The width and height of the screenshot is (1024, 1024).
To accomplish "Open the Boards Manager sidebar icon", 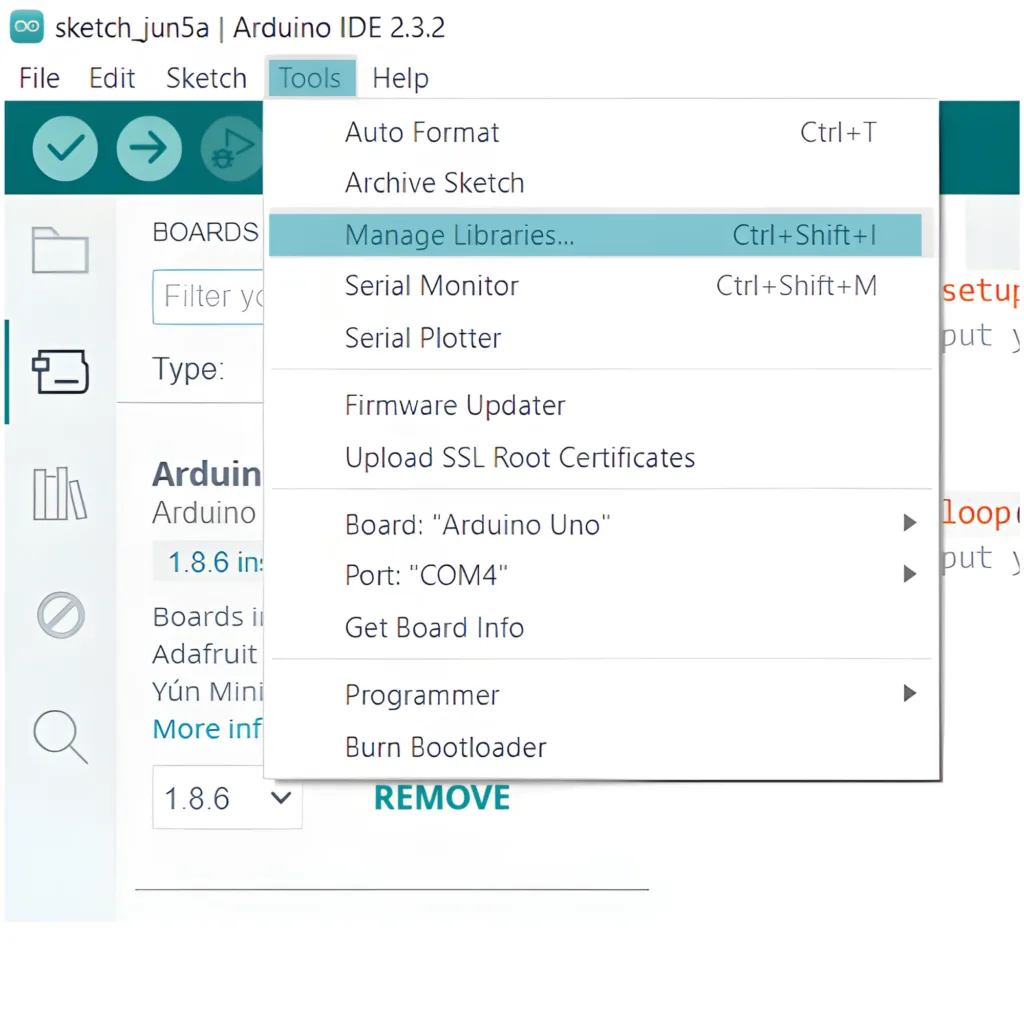I will 60,372.
